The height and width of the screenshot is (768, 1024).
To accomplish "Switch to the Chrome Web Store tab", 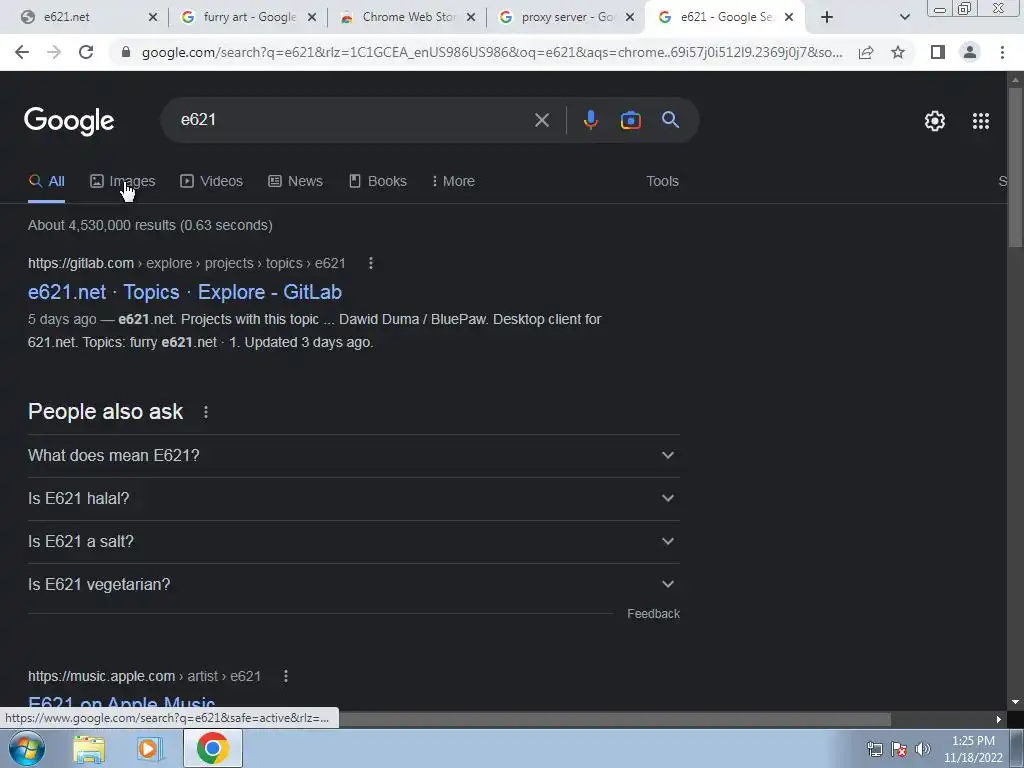I will point(408,17).
